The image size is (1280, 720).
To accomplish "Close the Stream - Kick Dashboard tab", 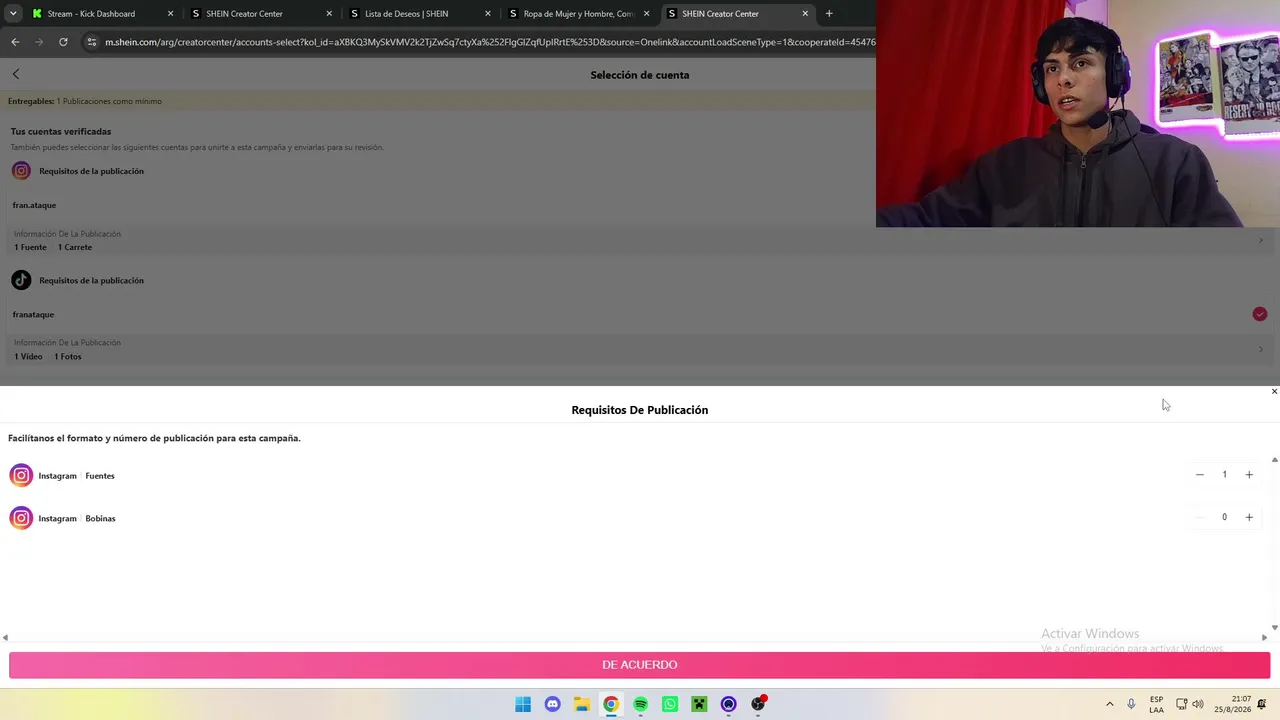I will (170, 14).
